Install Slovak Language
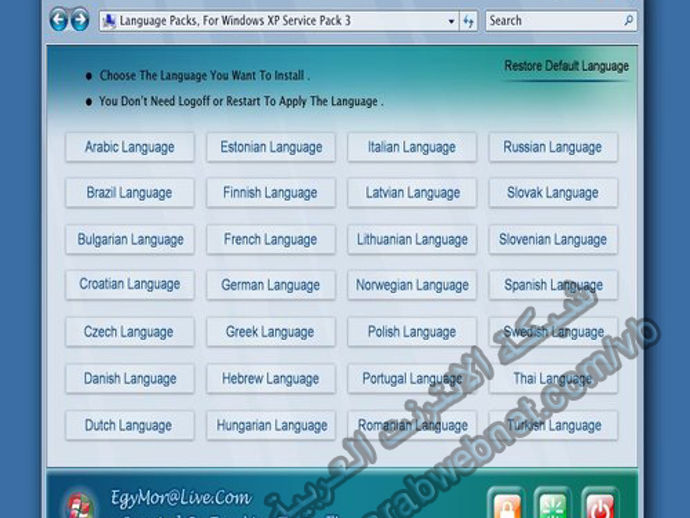Viewport: 690px width, 518px height. pyautogui.click(x=553, y=193)
